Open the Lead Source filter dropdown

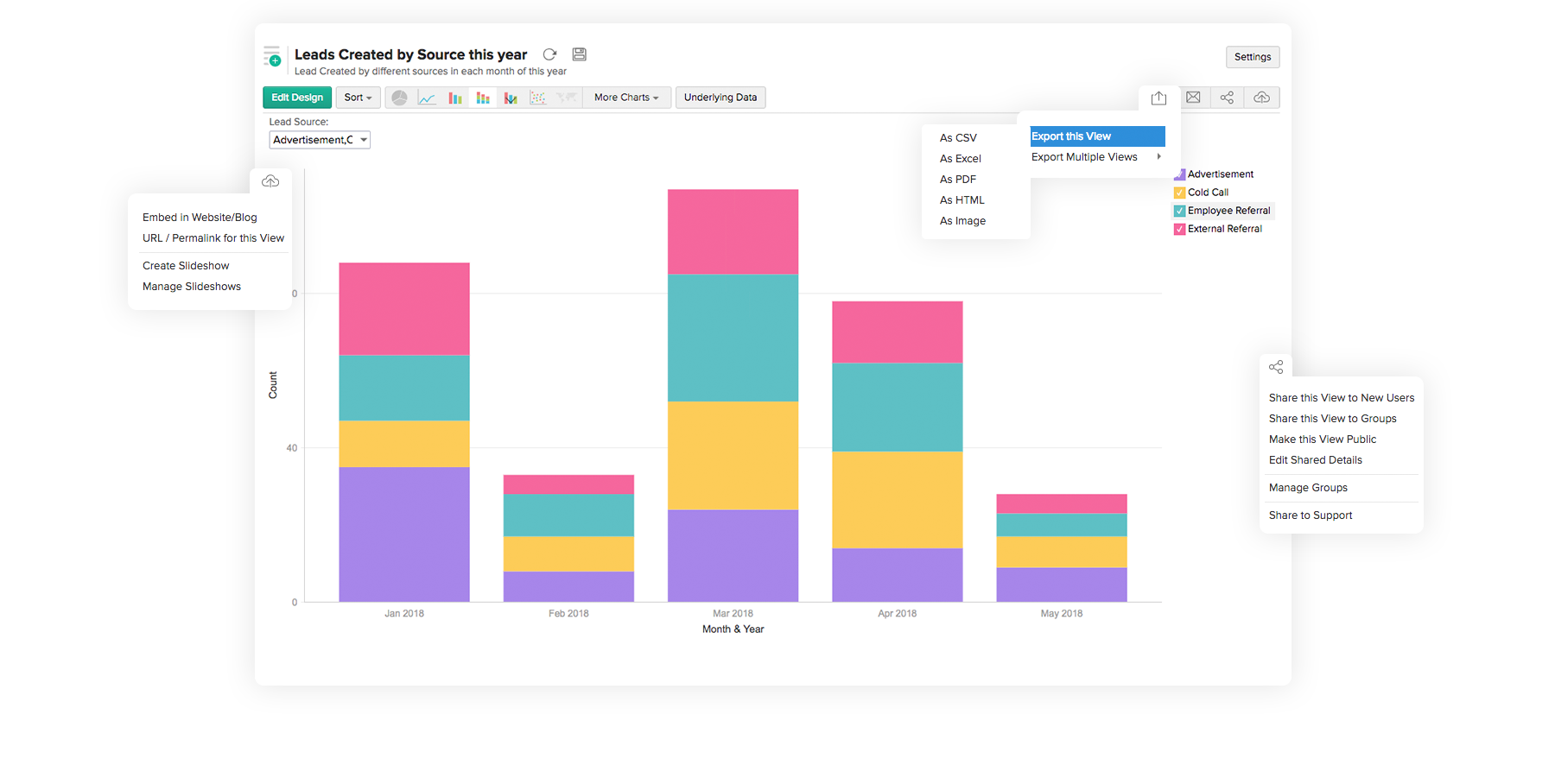320,140
